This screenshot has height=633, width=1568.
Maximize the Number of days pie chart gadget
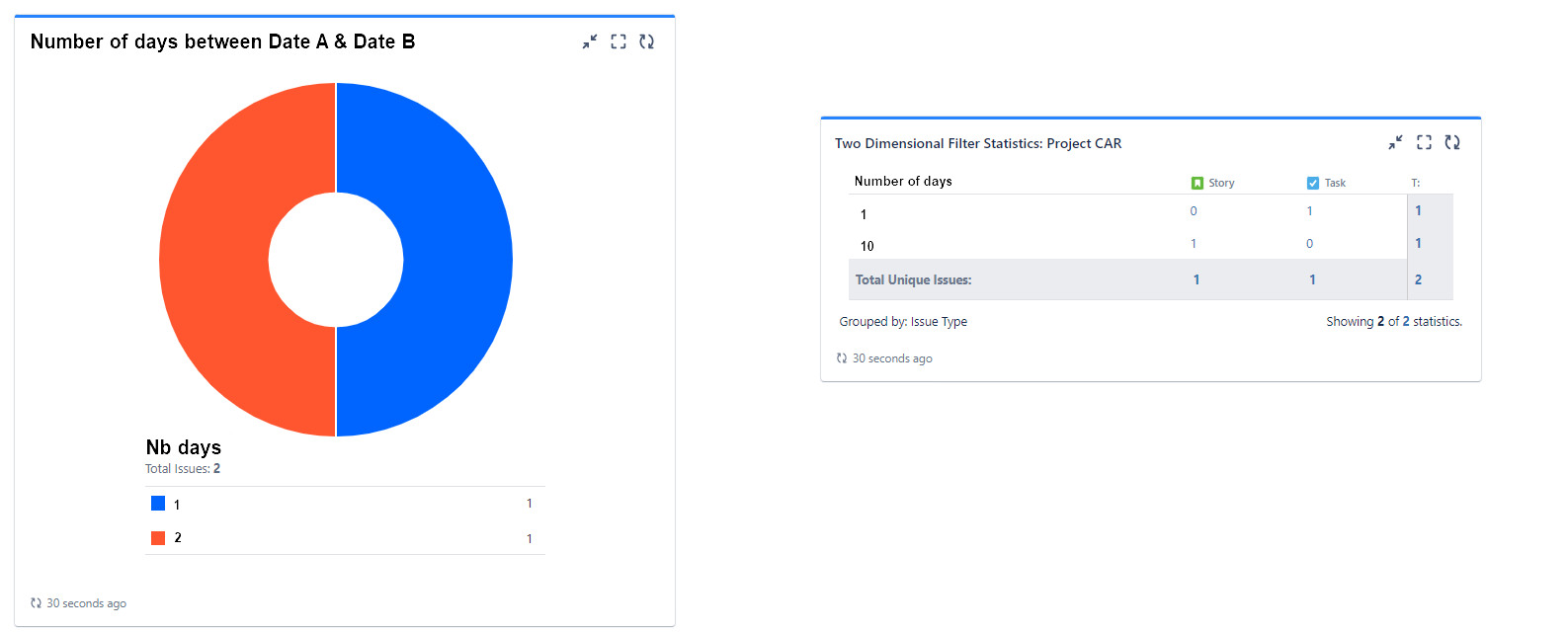click(x=619, y=41)
